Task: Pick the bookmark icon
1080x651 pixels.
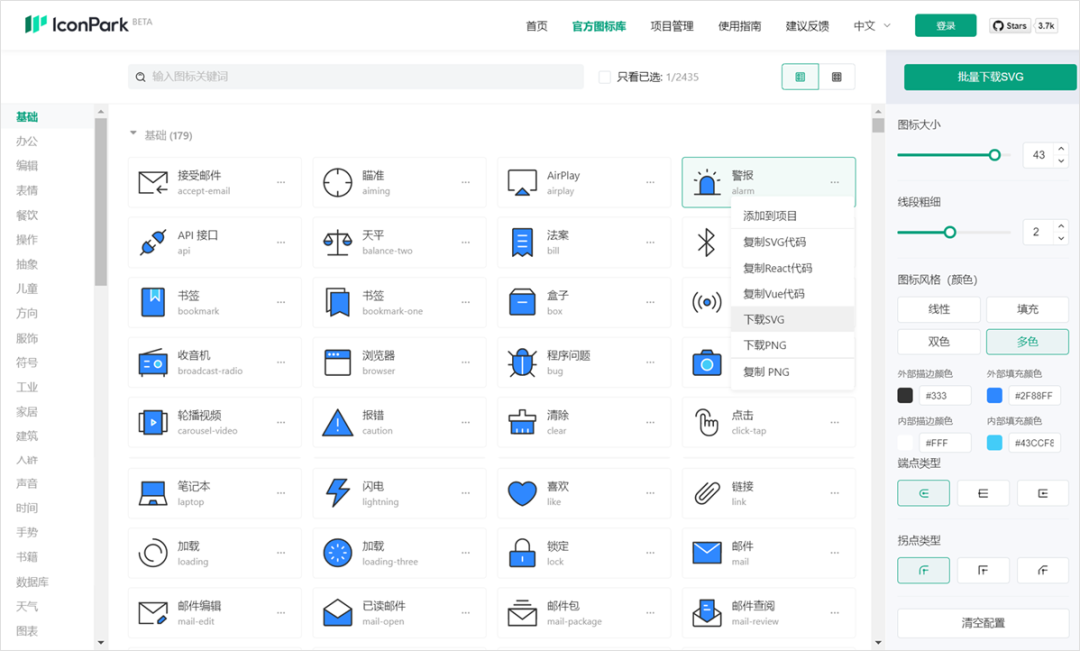Action: point(153,302)
